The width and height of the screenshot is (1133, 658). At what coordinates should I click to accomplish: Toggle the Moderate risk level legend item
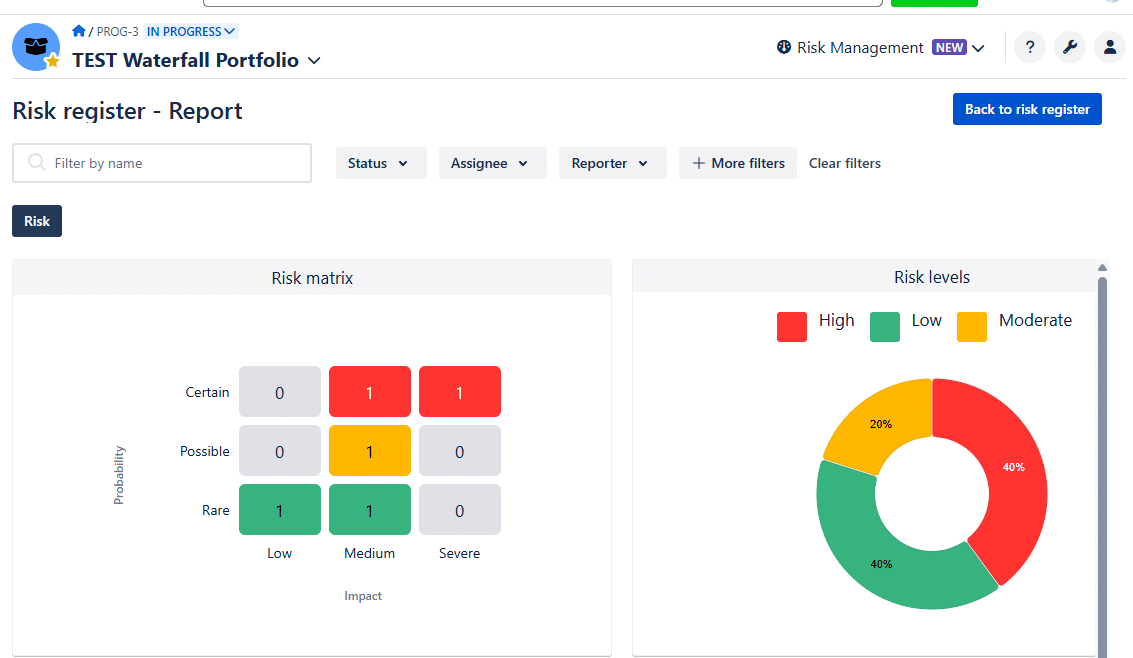coord(1014,323)
